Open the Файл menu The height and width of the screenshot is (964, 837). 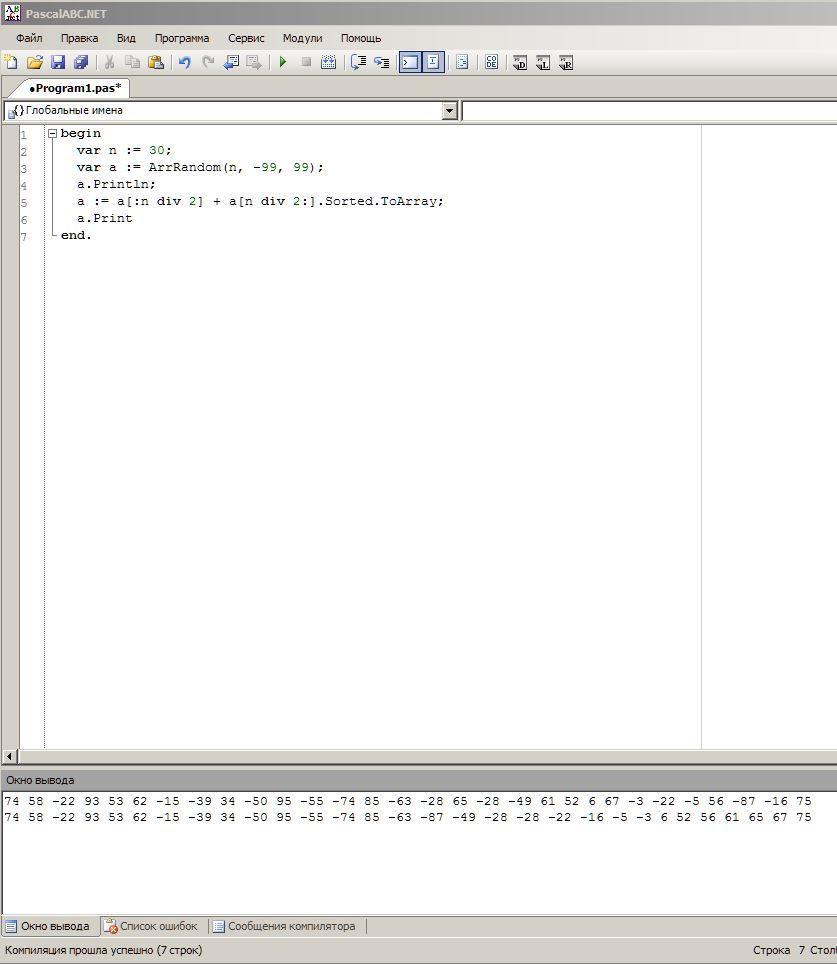29,38
